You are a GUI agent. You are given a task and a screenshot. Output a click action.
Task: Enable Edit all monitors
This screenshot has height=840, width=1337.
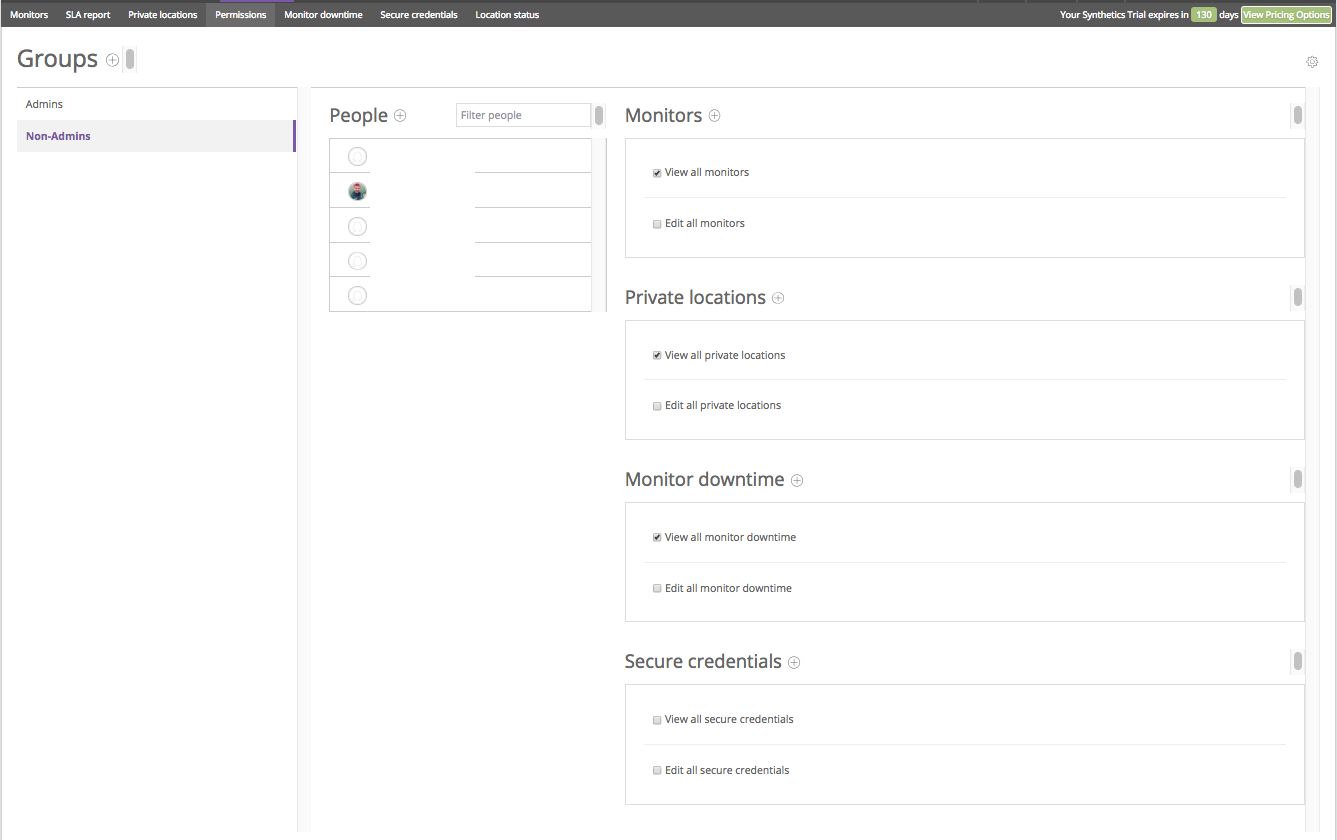pos(657,224)
